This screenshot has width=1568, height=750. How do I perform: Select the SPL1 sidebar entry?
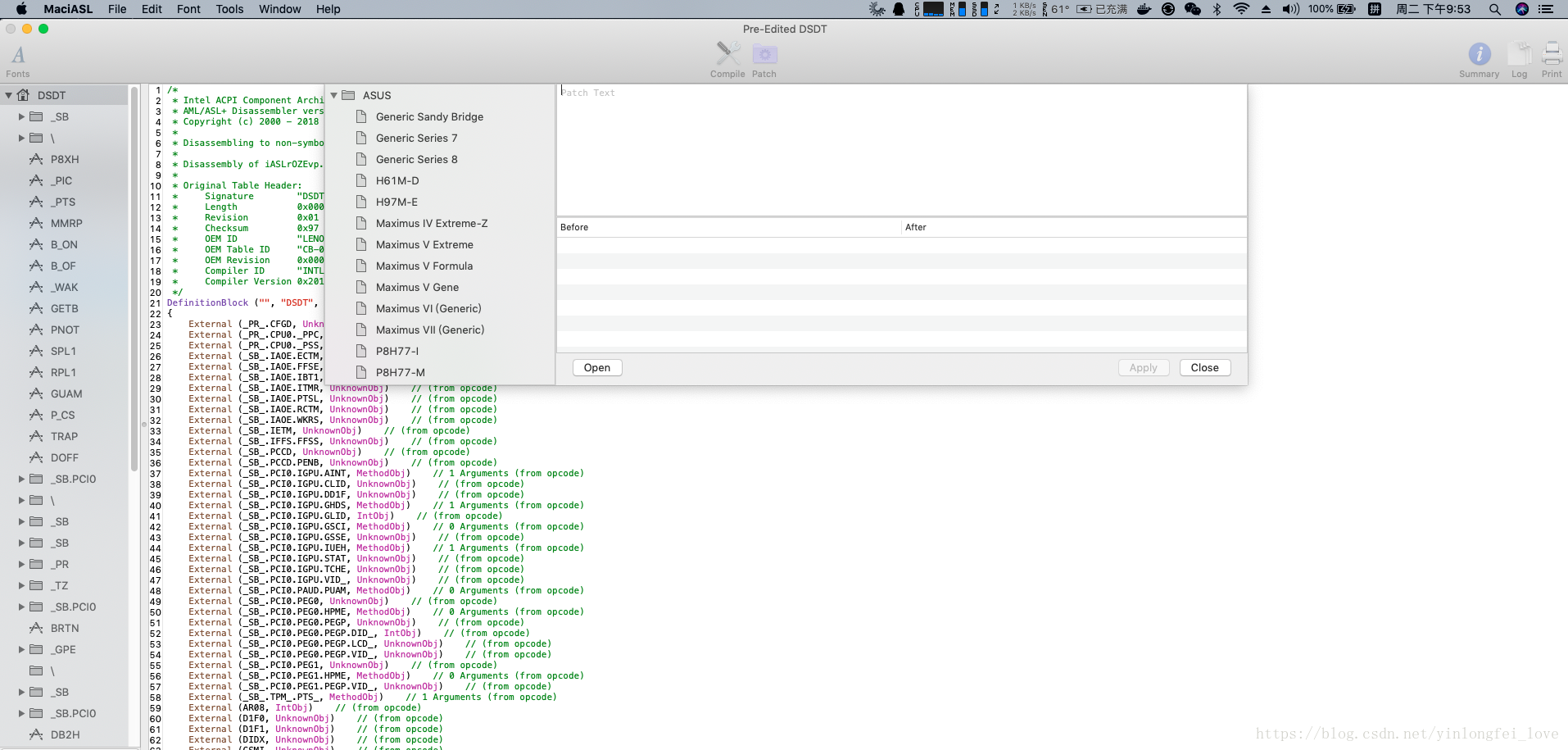63,352
